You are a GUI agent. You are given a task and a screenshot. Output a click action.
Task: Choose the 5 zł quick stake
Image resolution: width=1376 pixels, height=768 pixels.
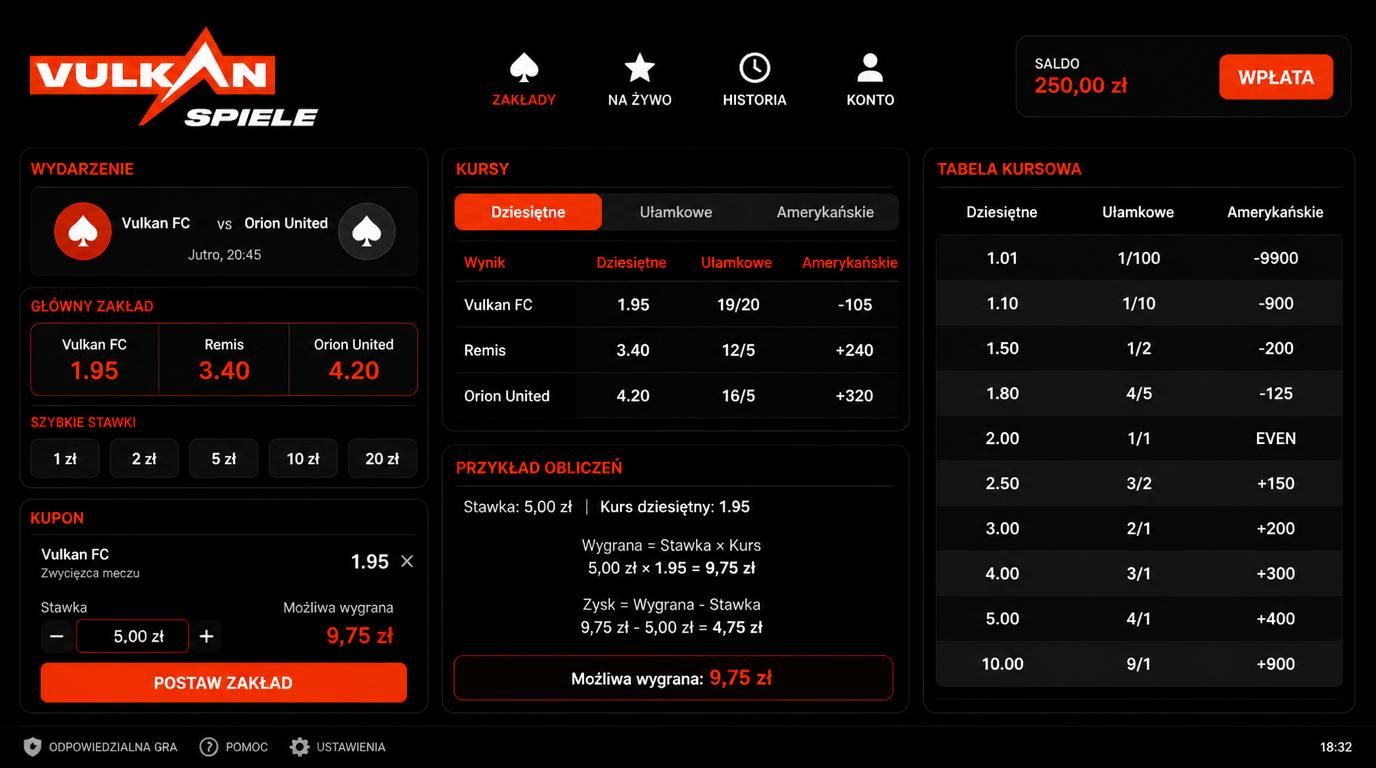(x=223, y=459)
